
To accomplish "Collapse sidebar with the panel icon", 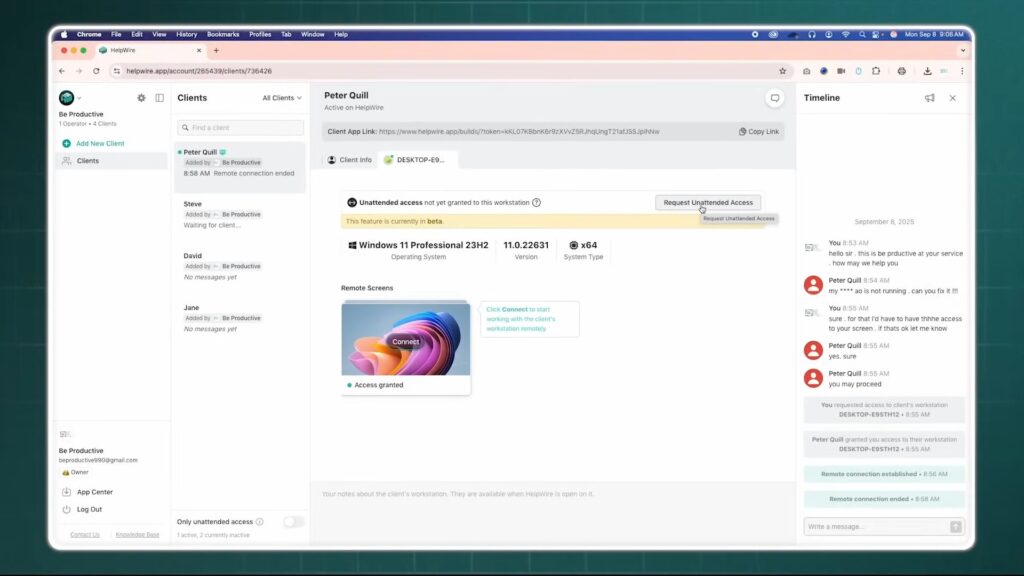I will (x=159, y=98).
